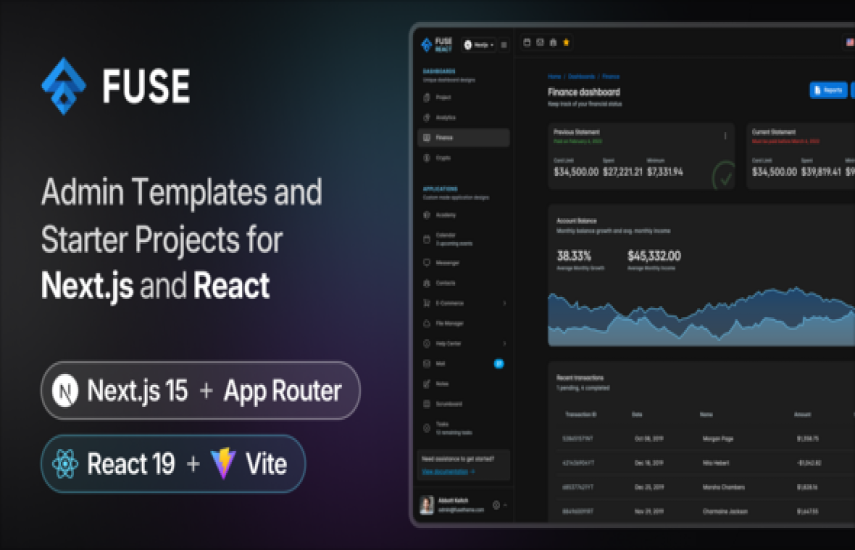Sort by Transaction ID column header
This screenshot has height=550, width=855.
pos(581,415)
